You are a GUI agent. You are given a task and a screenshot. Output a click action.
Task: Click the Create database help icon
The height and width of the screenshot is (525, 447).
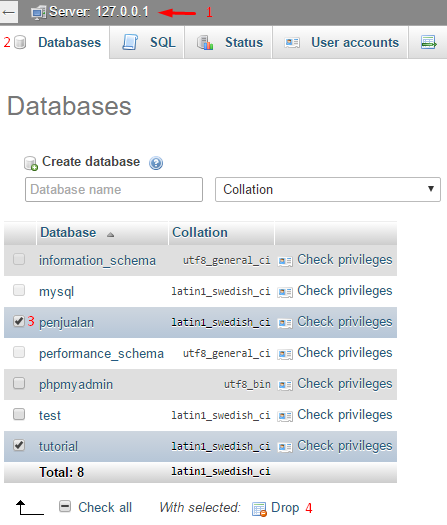(156, 163)
